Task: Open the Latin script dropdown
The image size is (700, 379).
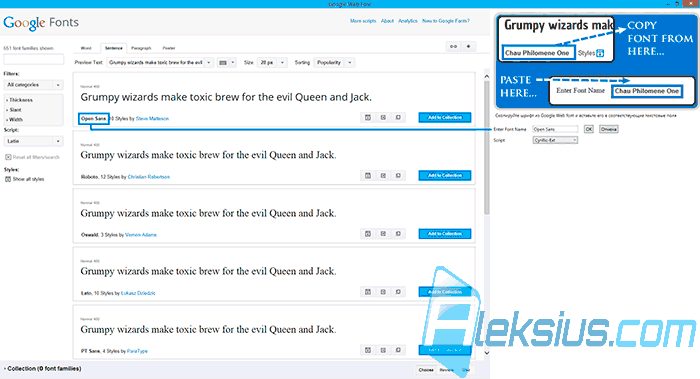Action: pos(33,141)
